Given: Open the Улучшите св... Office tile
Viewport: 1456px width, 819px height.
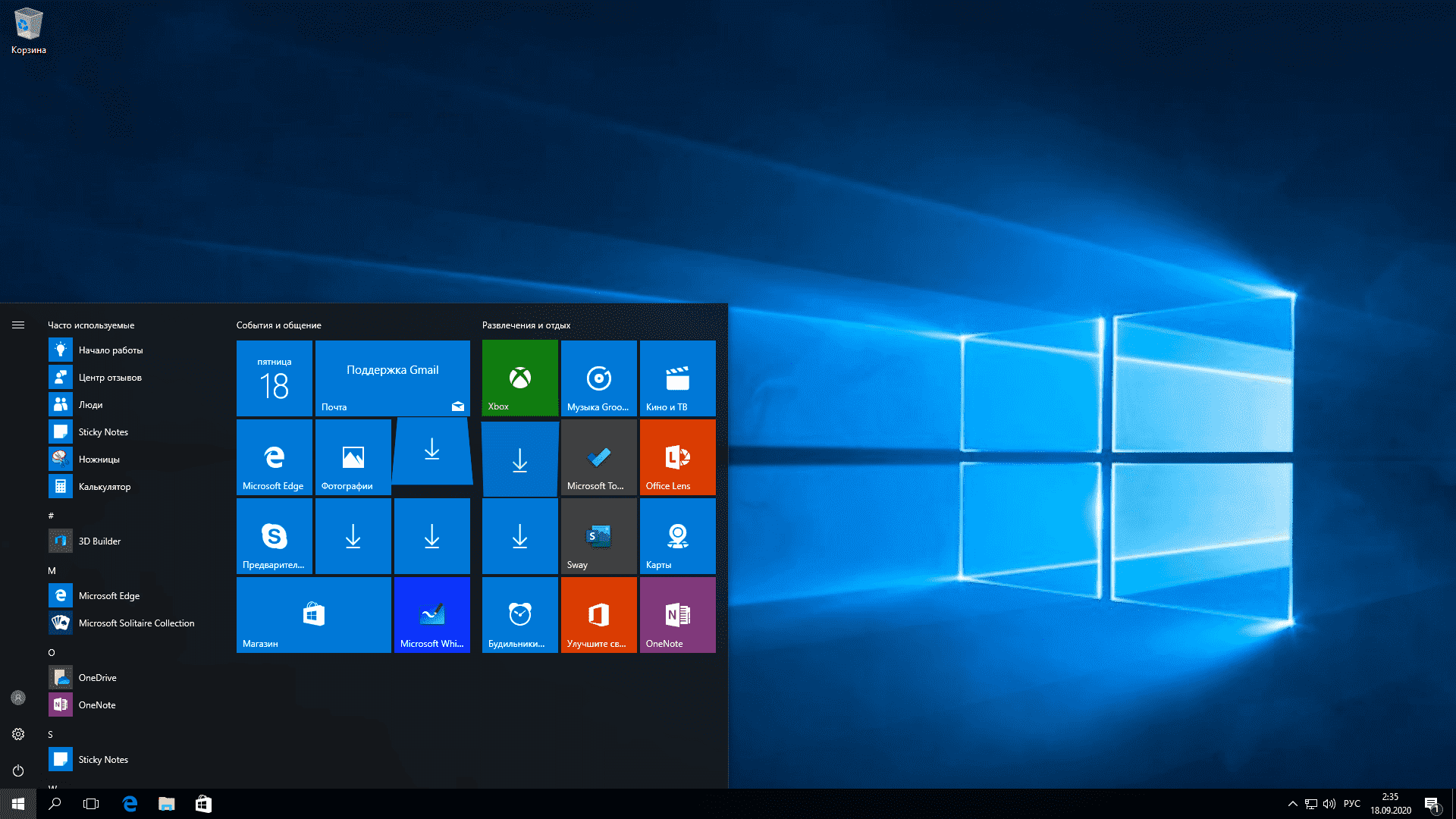Looking at the screenshot, I should tap(599, 615).
